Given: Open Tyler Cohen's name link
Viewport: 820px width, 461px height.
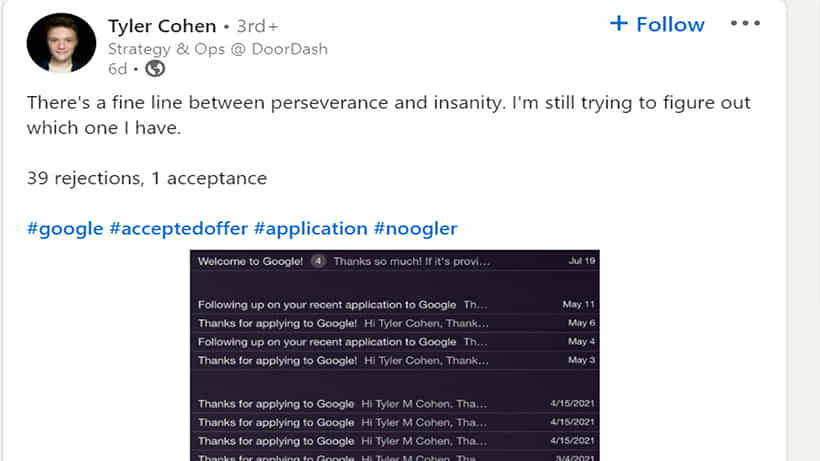Looking at the screenshot, I should click(162, 26).
